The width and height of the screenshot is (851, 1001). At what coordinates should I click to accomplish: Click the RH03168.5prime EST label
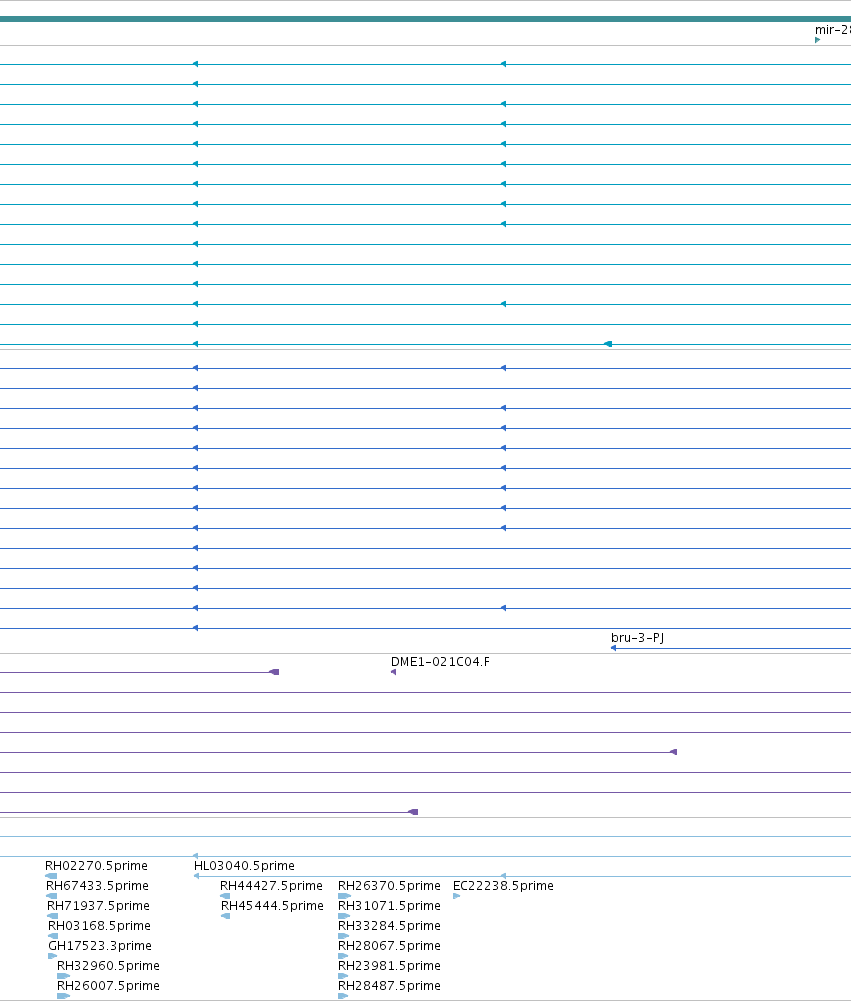99,926
